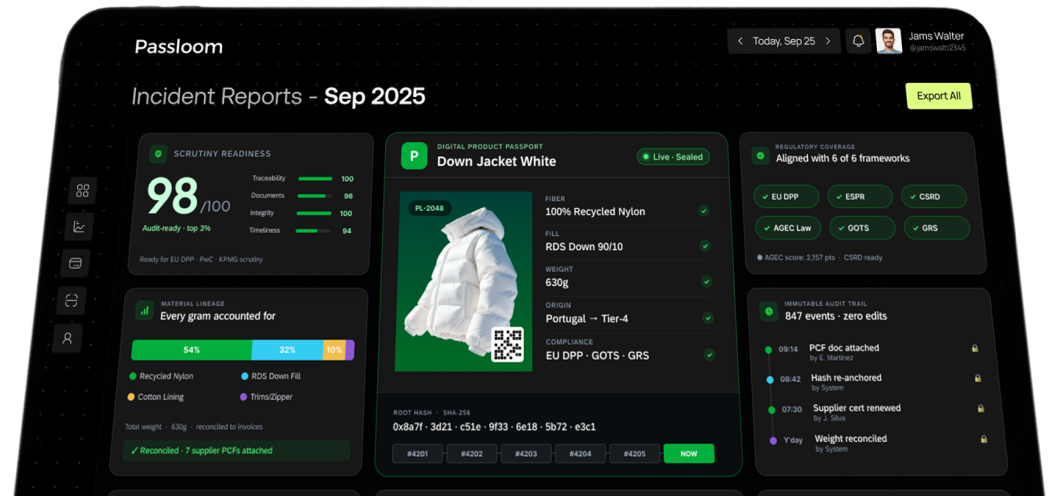This screenshot has height=496, width=1057.
Task: Open Jams Walter profile avatar
Action: point(888,41)
